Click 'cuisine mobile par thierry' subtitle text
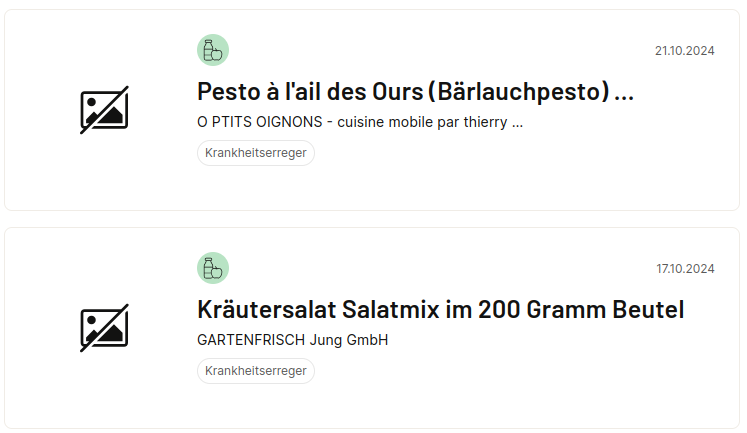The image size is (747, 433). pos(422,122)
